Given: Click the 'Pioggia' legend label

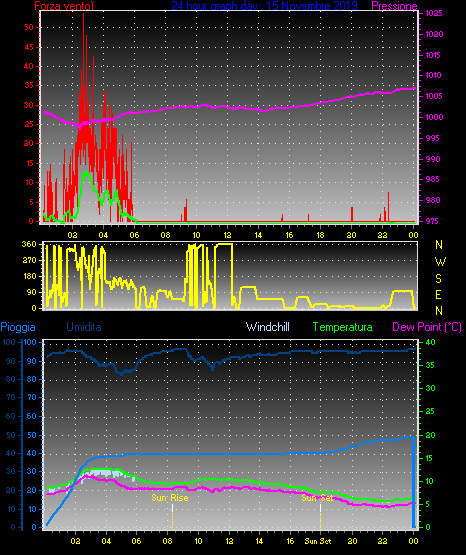Looking at the screenshot, I should [x=18, y=327].
